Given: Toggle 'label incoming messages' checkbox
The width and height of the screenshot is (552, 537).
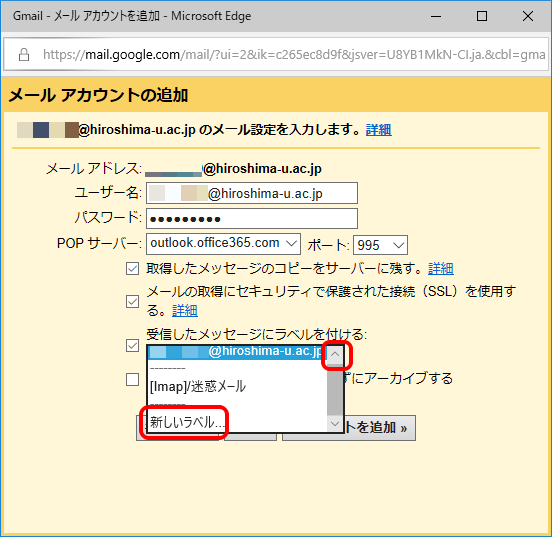Looking at the screenshot, I should point(132,345).
